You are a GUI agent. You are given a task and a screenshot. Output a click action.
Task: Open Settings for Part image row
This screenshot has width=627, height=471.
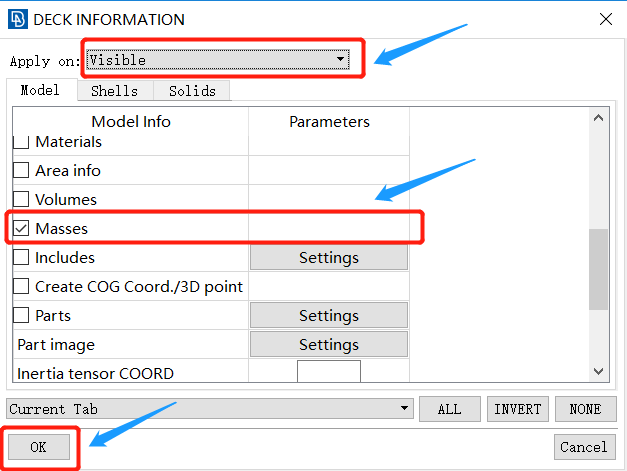point(329,344)
